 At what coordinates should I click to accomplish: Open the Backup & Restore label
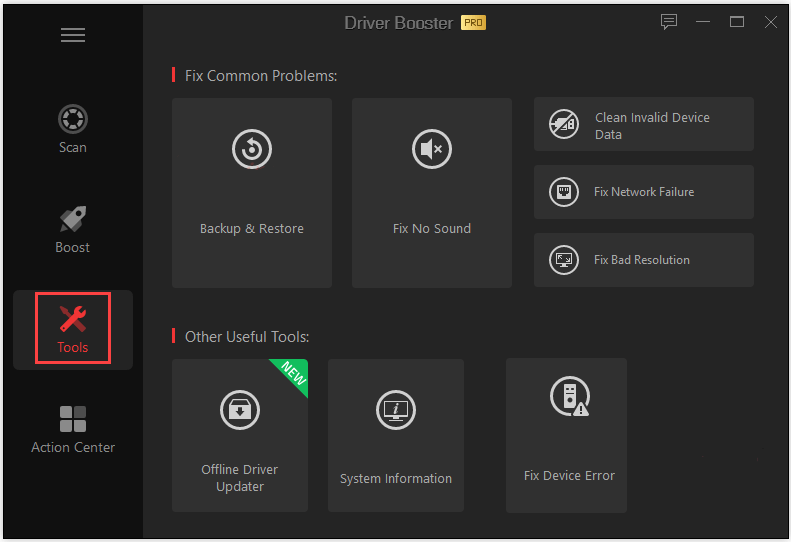click(252, 229)
